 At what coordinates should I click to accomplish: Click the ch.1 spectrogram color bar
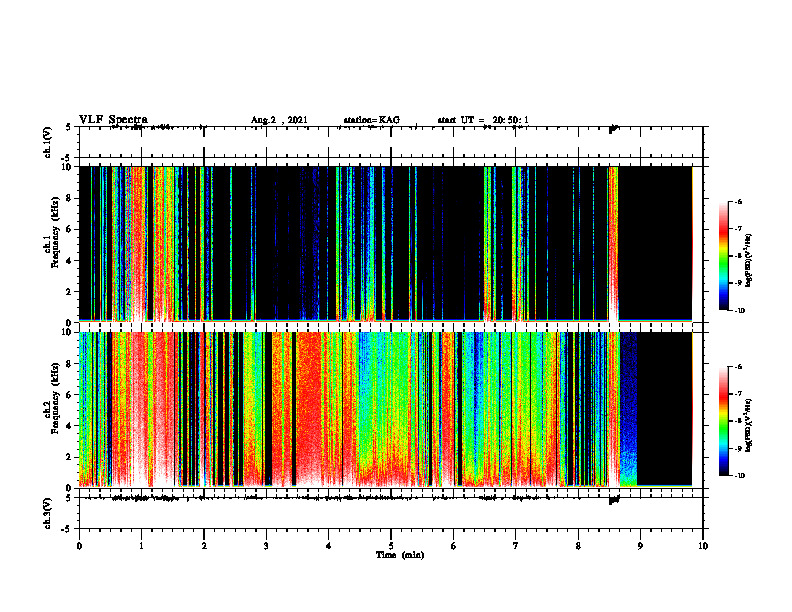pyautogui.click(x=724, y=256)
